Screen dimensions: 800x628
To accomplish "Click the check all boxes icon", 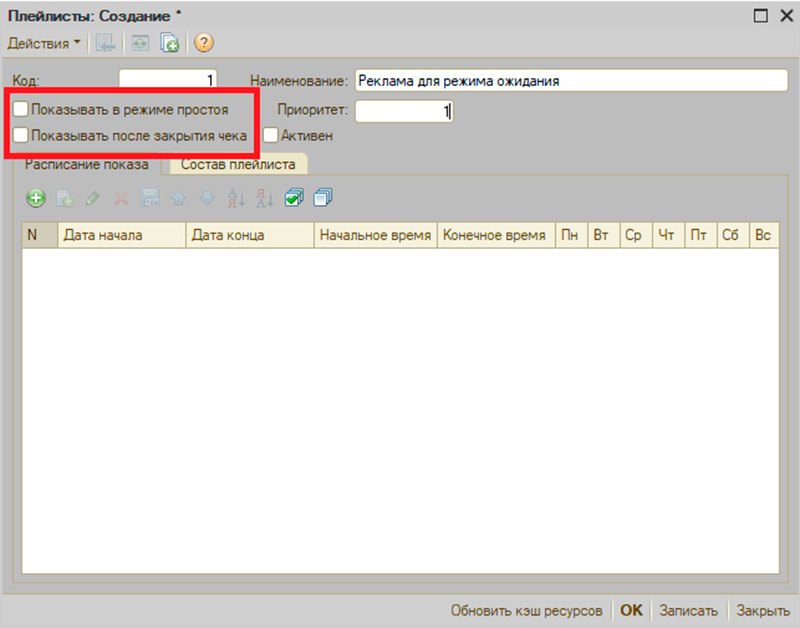I will click(294, 197).
